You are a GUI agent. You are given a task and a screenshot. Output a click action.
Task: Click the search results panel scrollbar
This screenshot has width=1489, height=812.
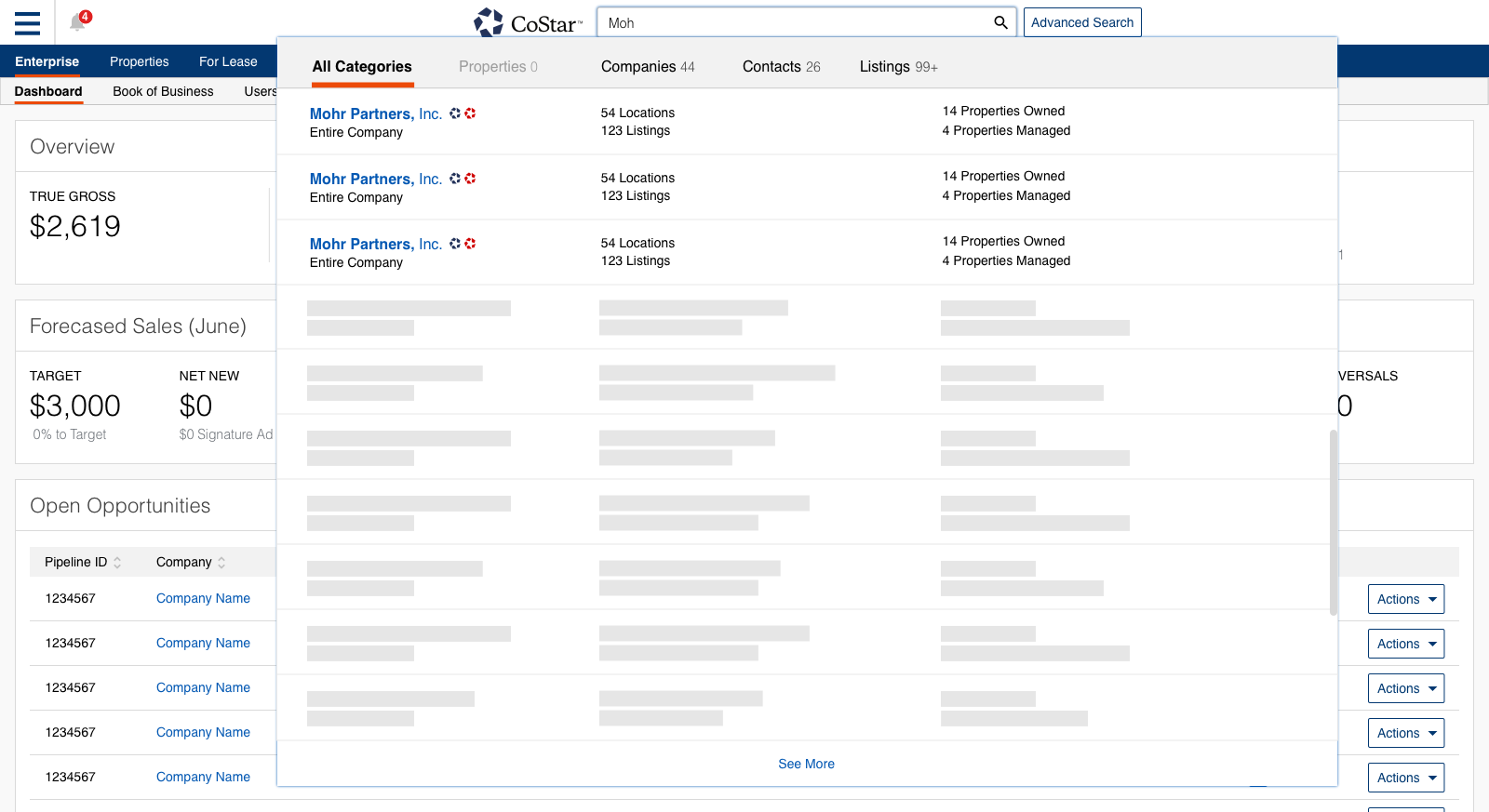click(x=1333, y=522)
